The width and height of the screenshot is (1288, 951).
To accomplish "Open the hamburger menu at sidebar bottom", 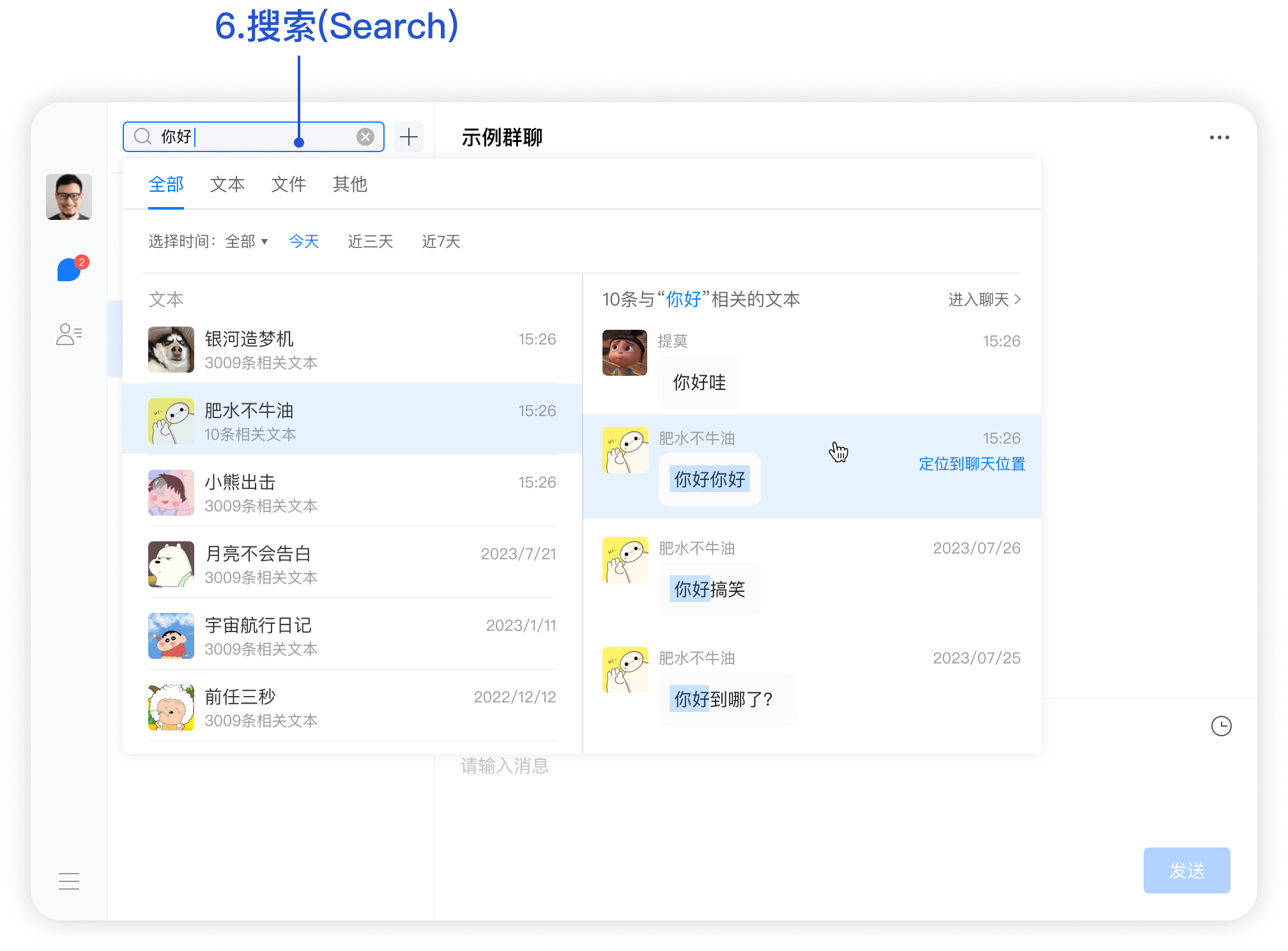I will (x=69, y=881).
